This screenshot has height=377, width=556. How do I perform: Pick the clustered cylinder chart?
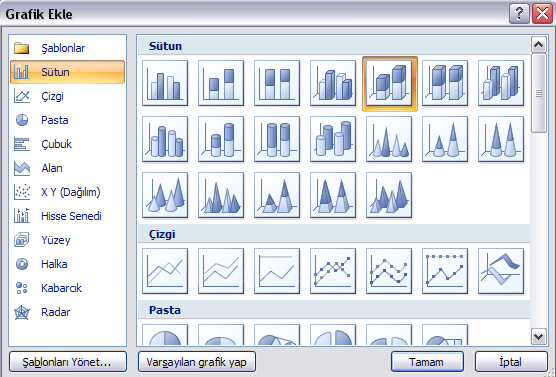pyautogui.click(x=165, y=139)
